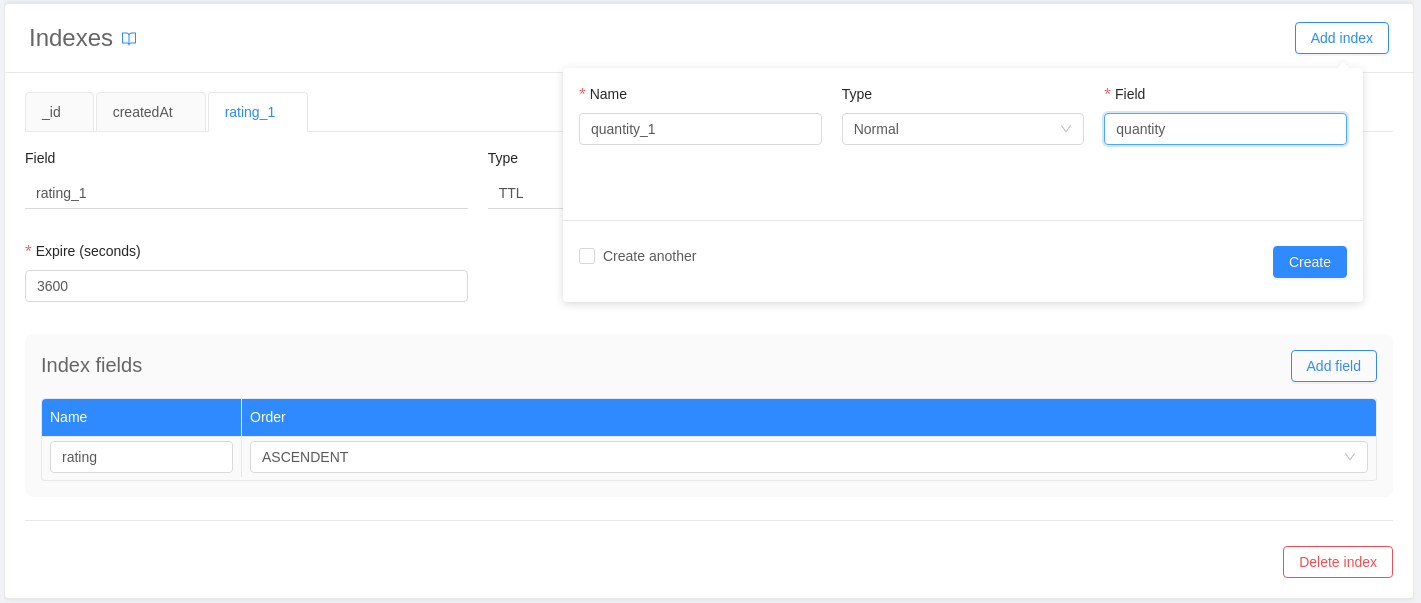The width and height of the screenshot is (1421, 603).
Task: Switch to the _id index tab
Action: pyautogui.click(x=59, y=112)
